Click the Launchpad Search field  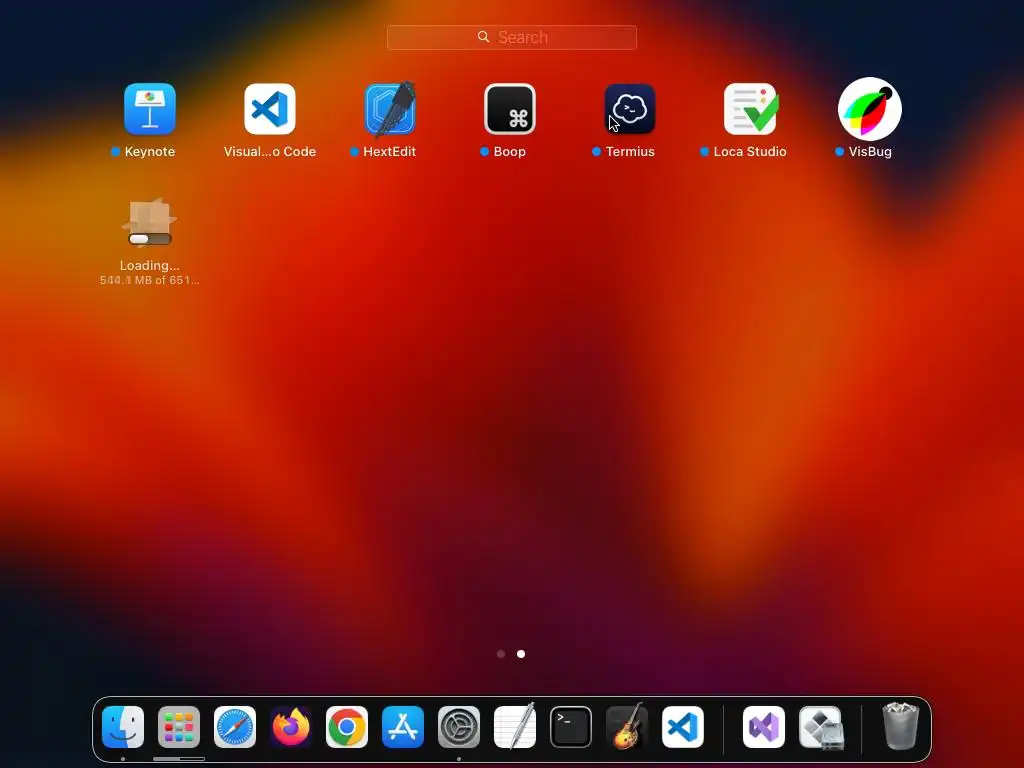click(512, 37)
